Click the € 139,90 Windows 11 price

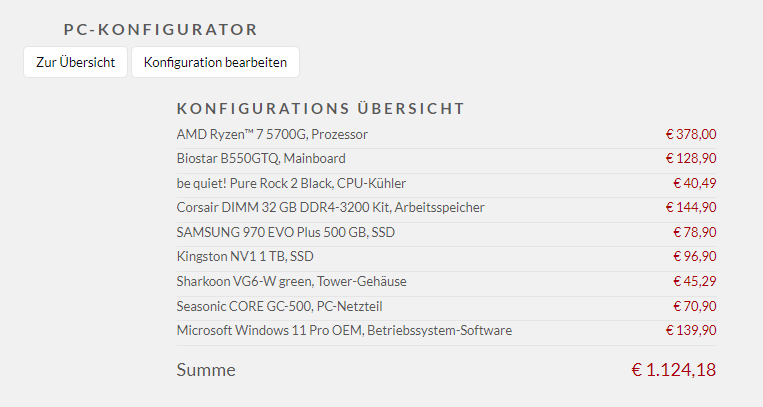point(691,330)
